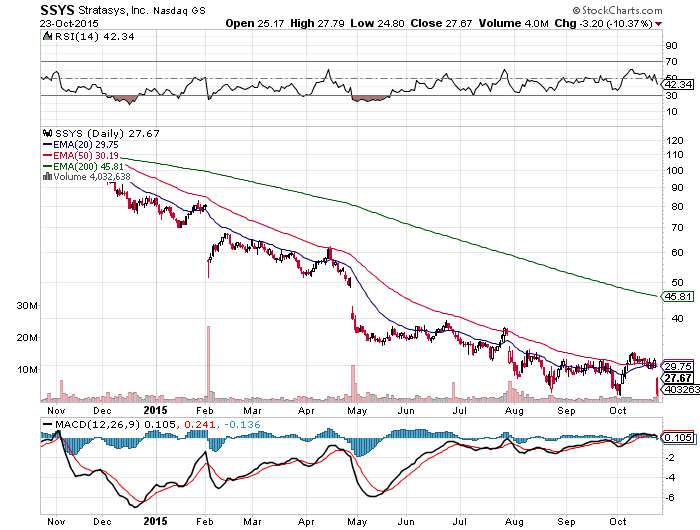Click the red down-arrow change indicator
700x530 pixels.
click(659, 24)
